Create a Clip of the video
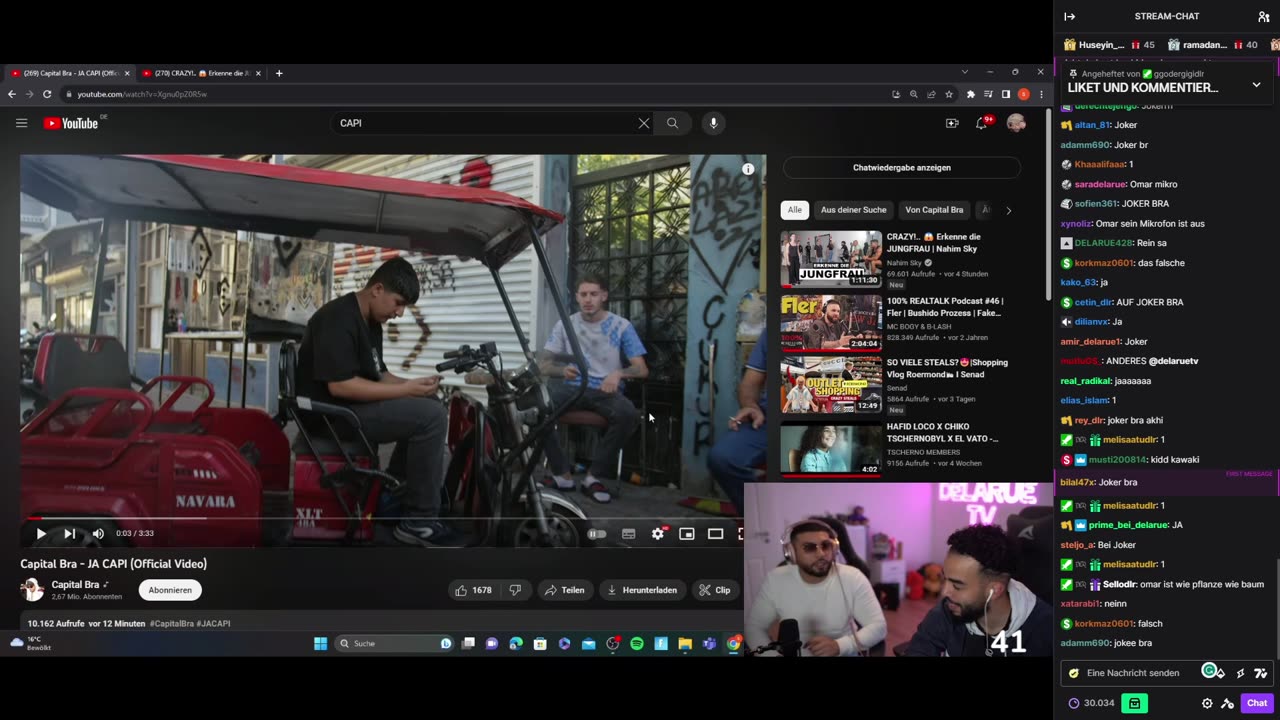This screenshot has height=720, width=1280. pyautogui.click(x=715, y=590)
